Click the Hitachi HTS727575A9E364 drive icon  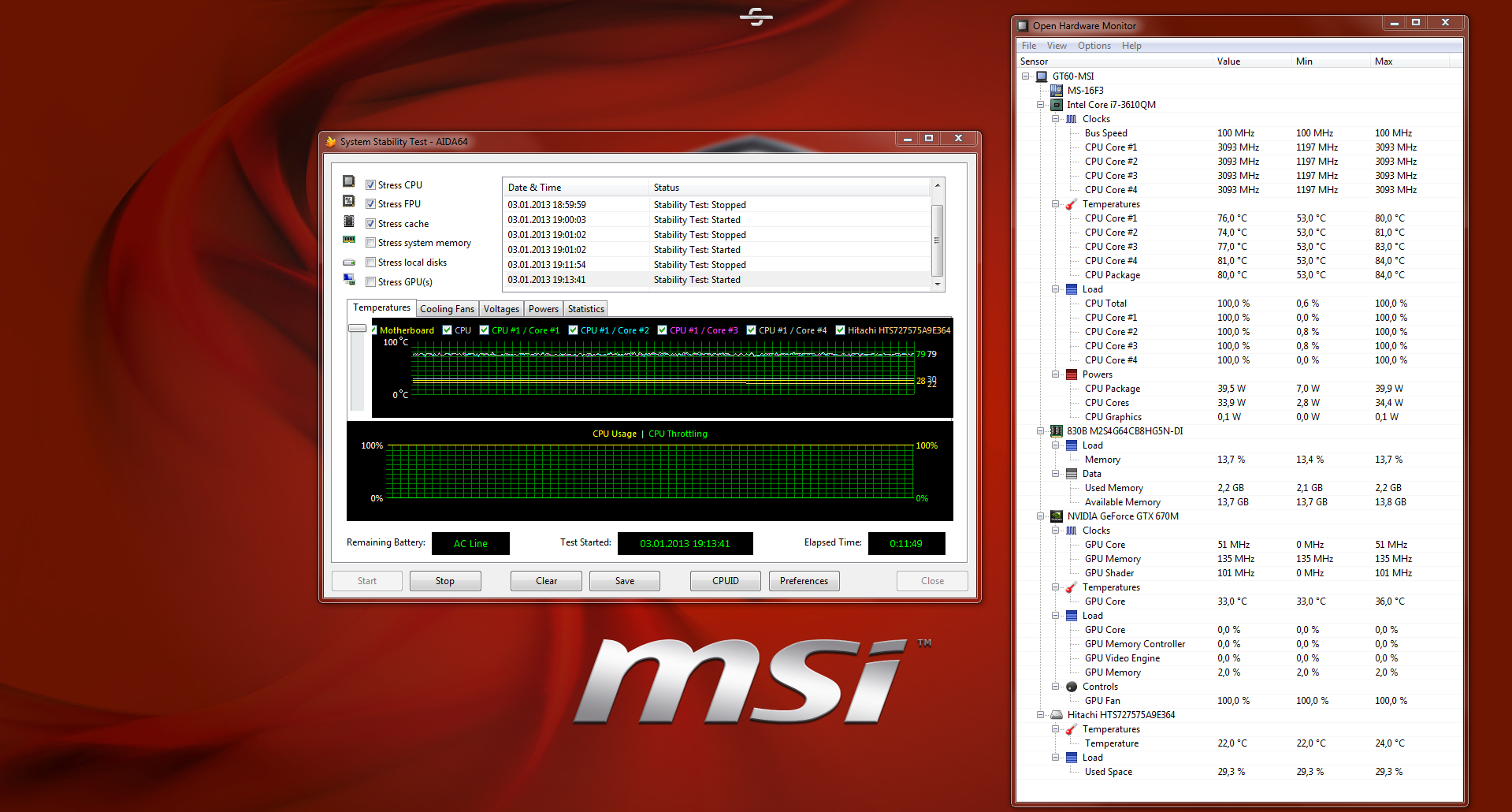1057,715
